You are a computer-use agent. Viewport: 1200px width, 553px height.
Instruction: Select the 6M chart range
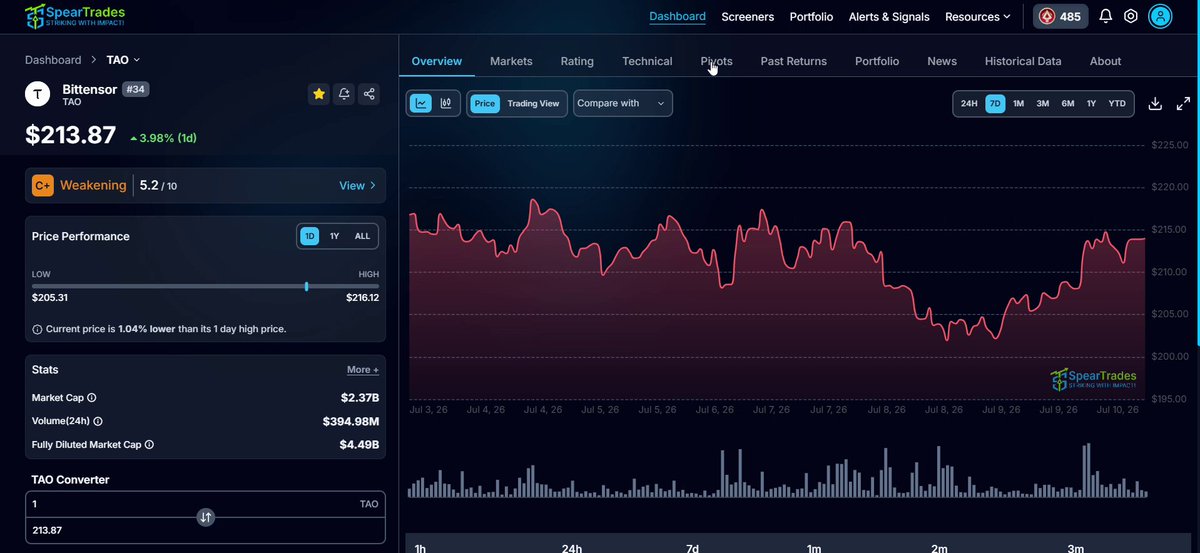pos(1068,103)
